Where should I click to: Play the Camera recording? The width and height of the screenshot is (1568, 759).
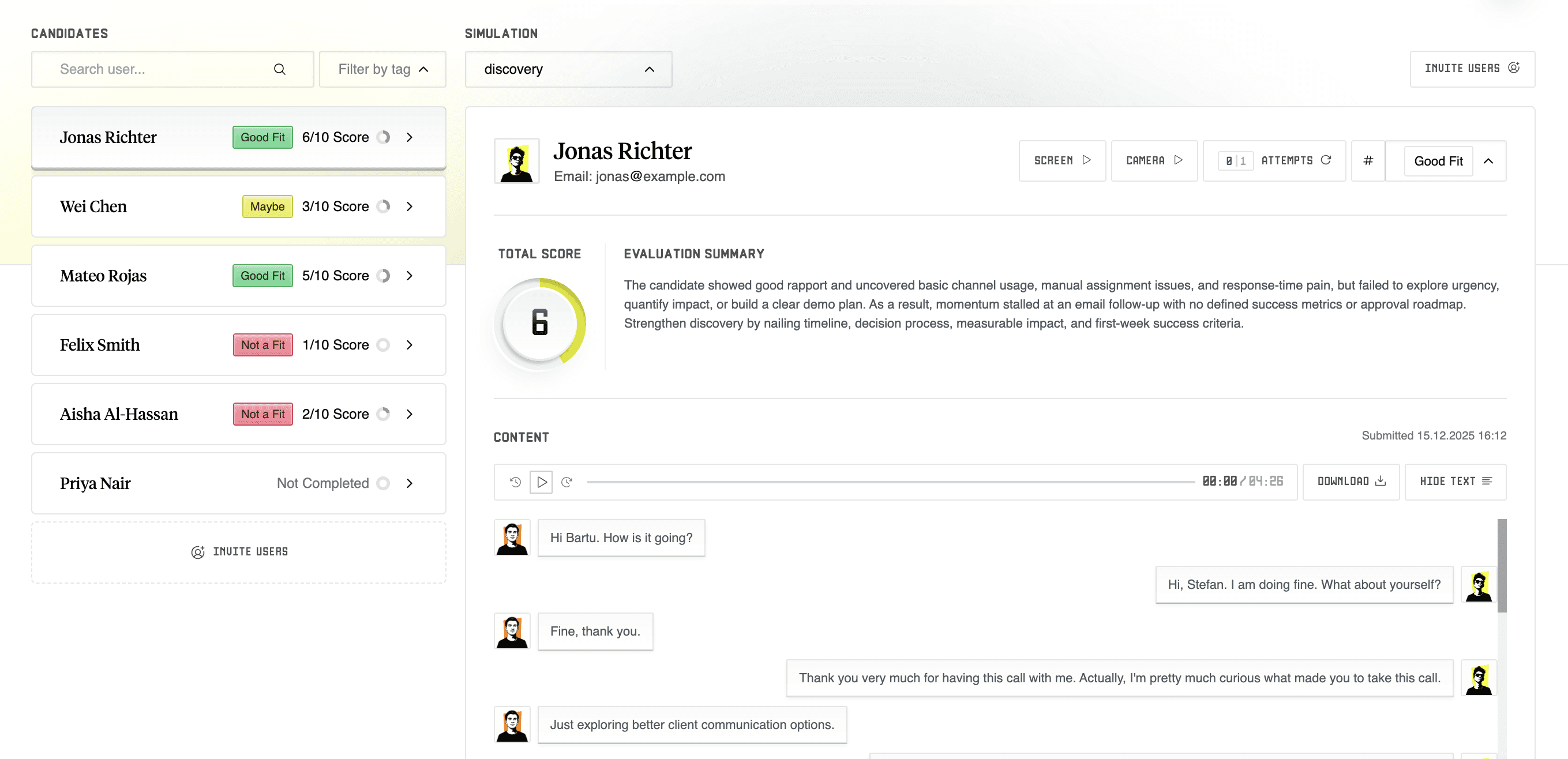click(x=1154, y=161)
